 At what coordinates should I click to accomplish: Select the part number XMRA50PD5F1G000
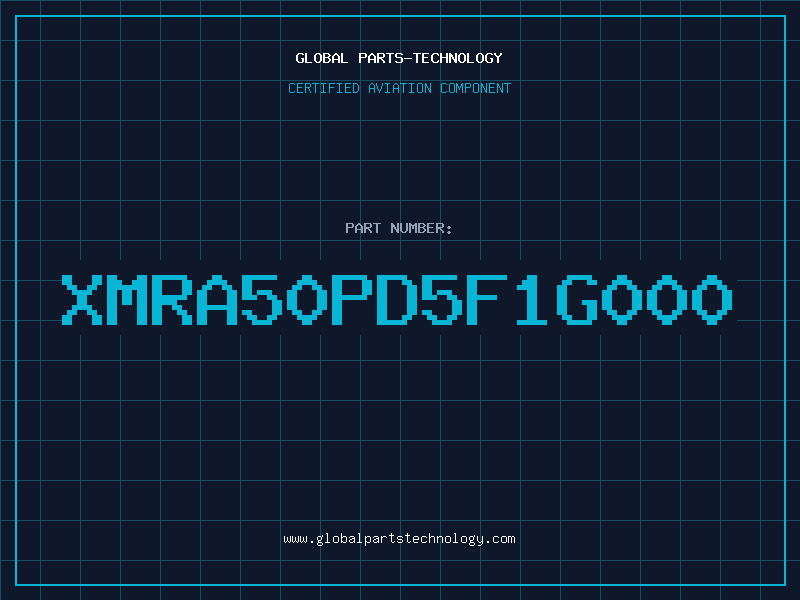(x=397, y=300)
